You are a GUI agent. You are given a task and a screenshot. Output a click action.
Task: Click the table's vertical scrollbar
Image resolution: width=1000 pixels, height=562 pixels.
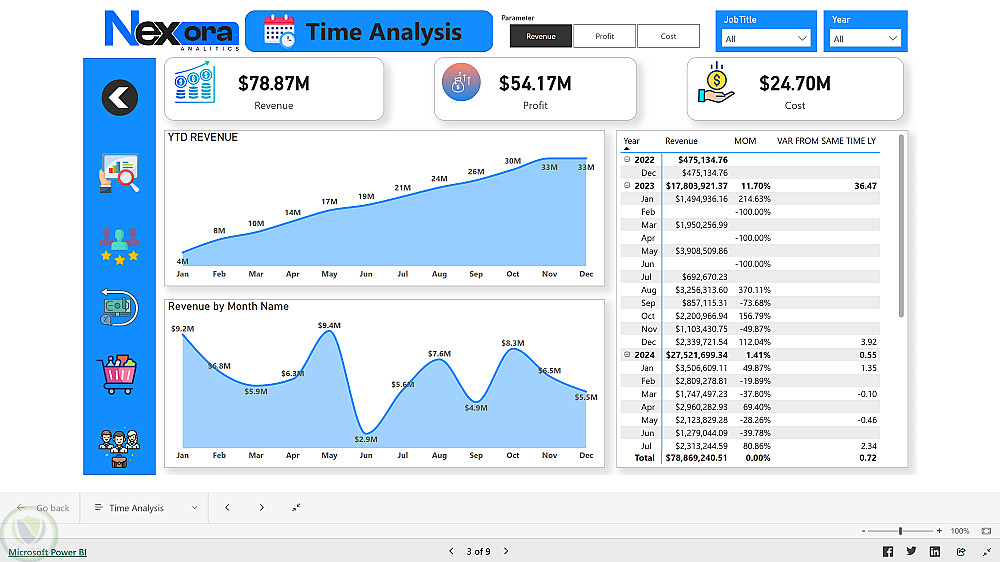[x=901, y=226]
